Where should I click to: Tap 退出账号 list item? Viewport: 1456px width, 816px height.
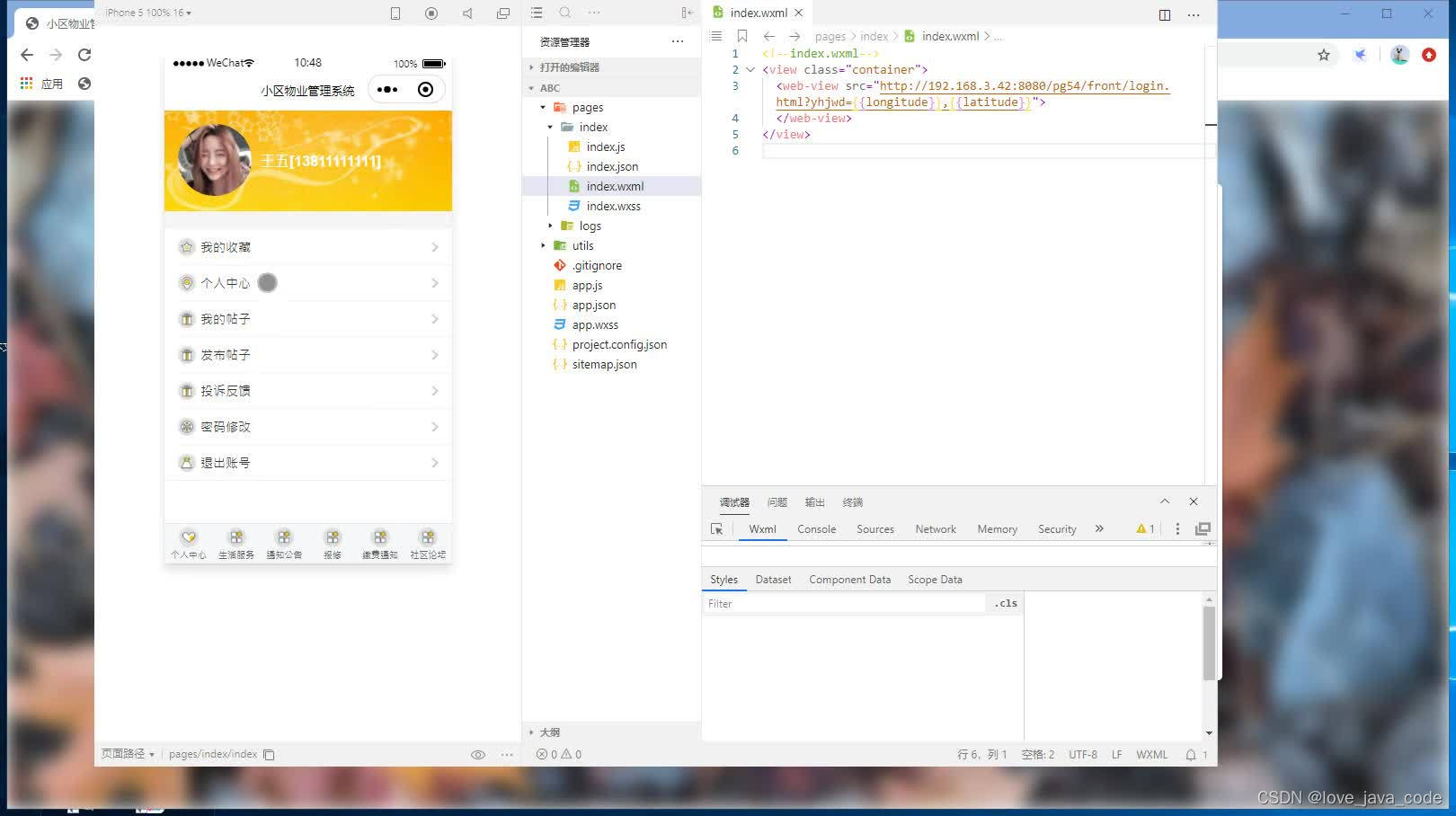coord(308,463)
